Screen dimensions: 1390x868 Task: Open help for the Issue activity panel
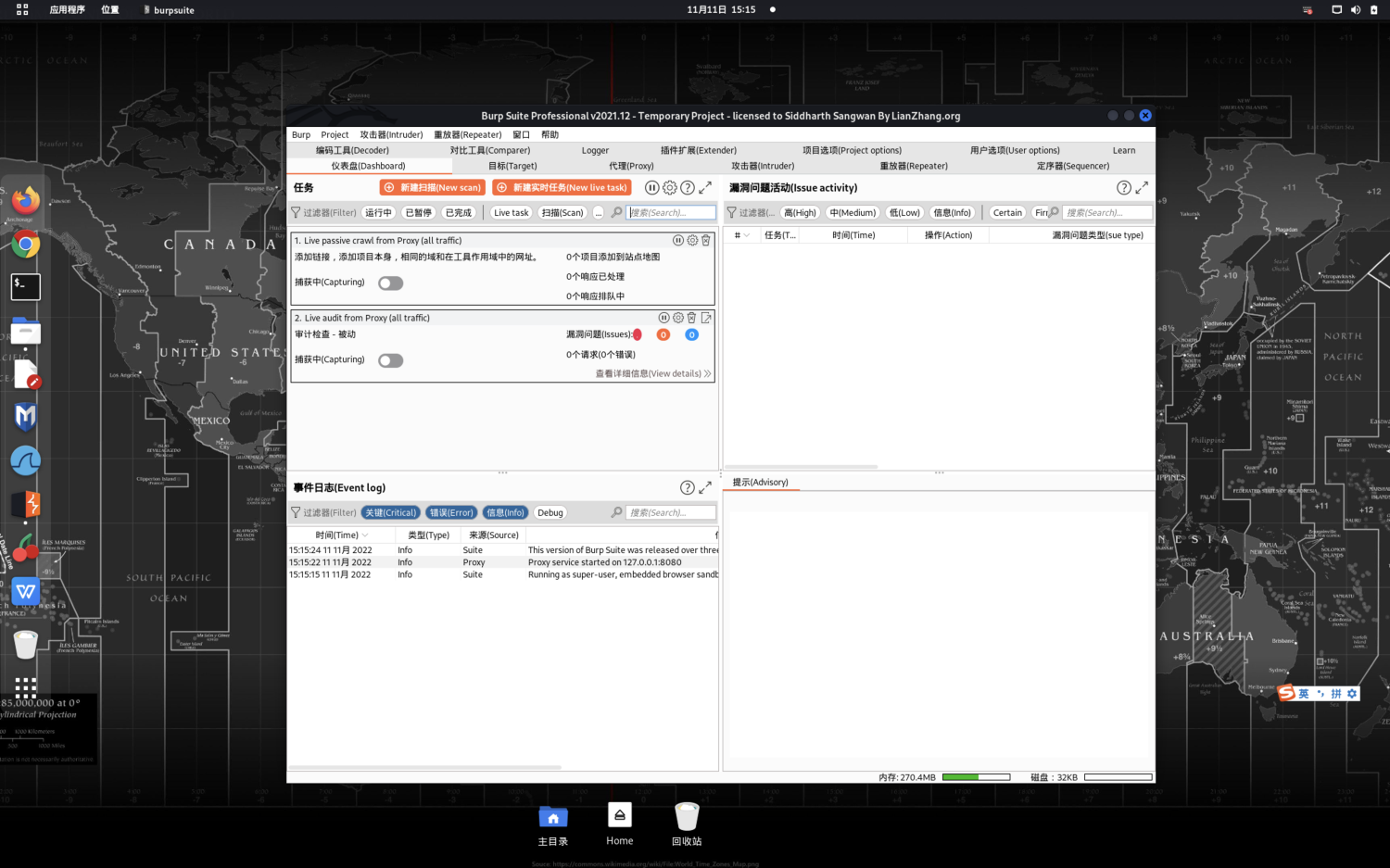click(x=1123, y=188)
